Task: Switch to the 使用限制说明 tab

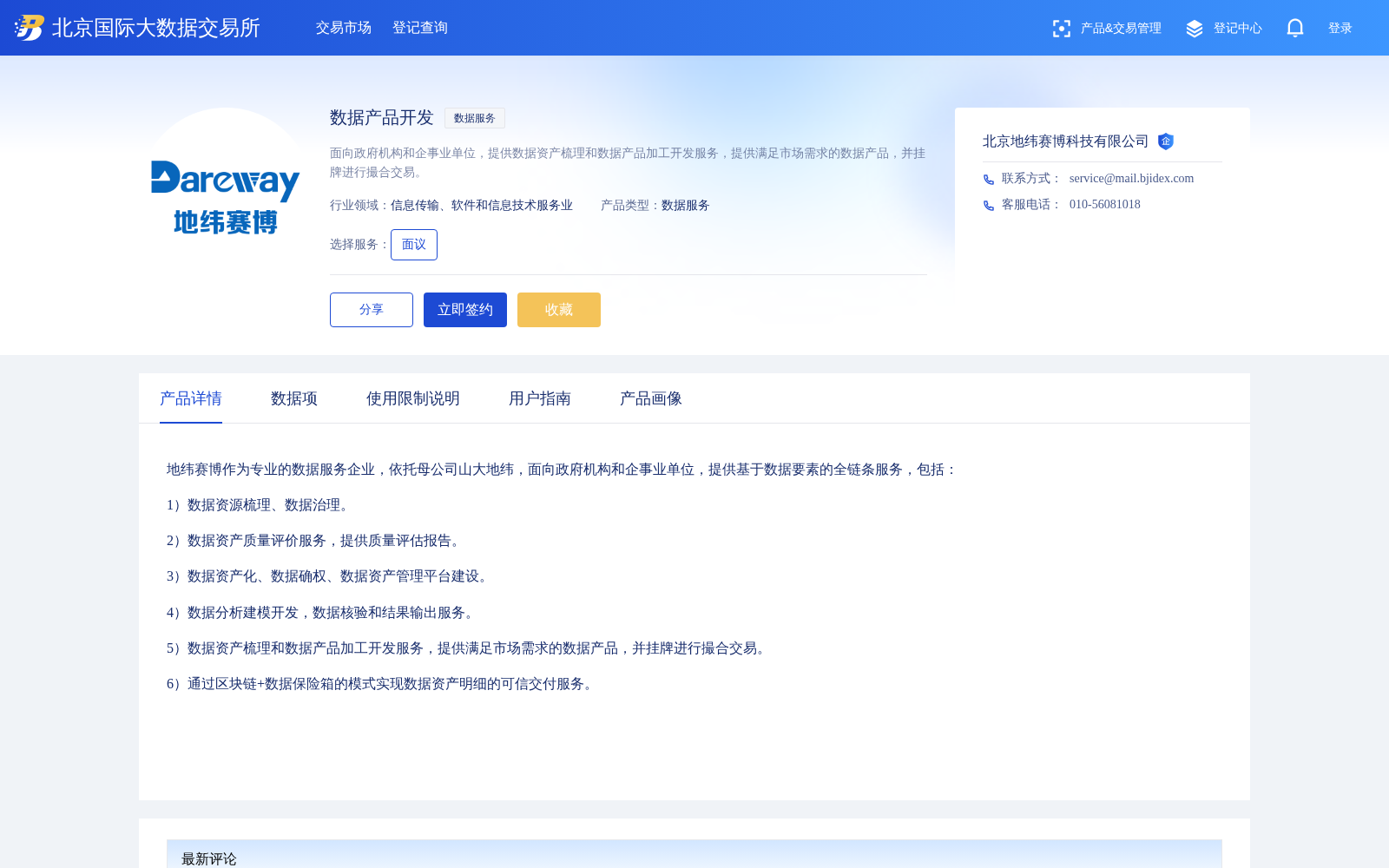Action: point(413,398)
